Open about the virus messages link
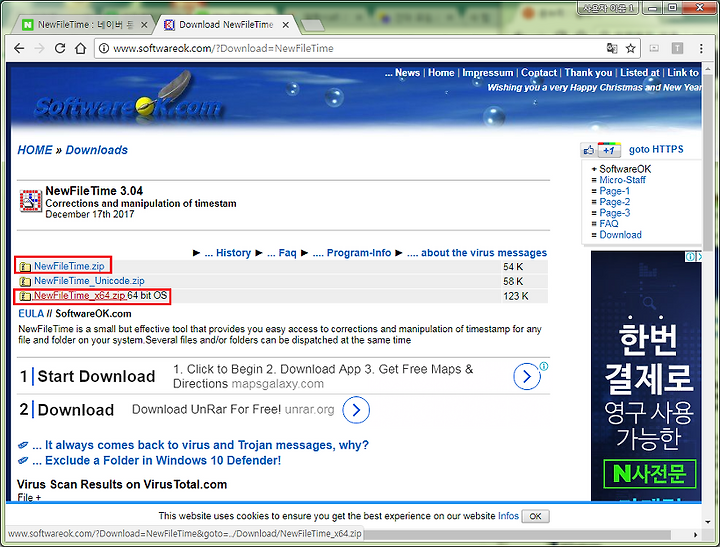This screenshot has height=547, width=720. [x=477, y=253]
